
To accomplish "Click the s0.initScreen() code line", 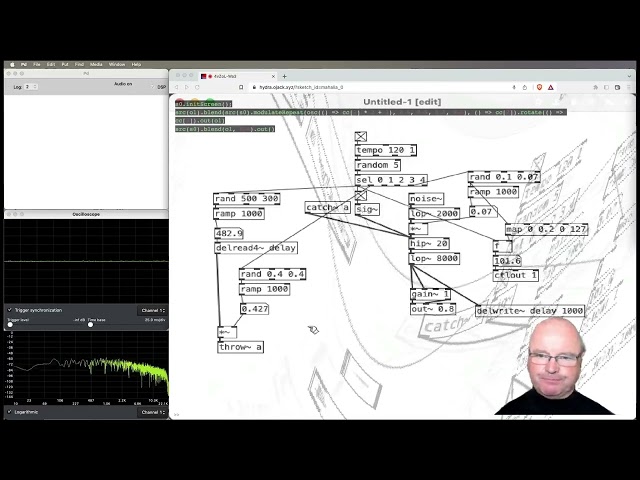I will click(x=204, y=104).
